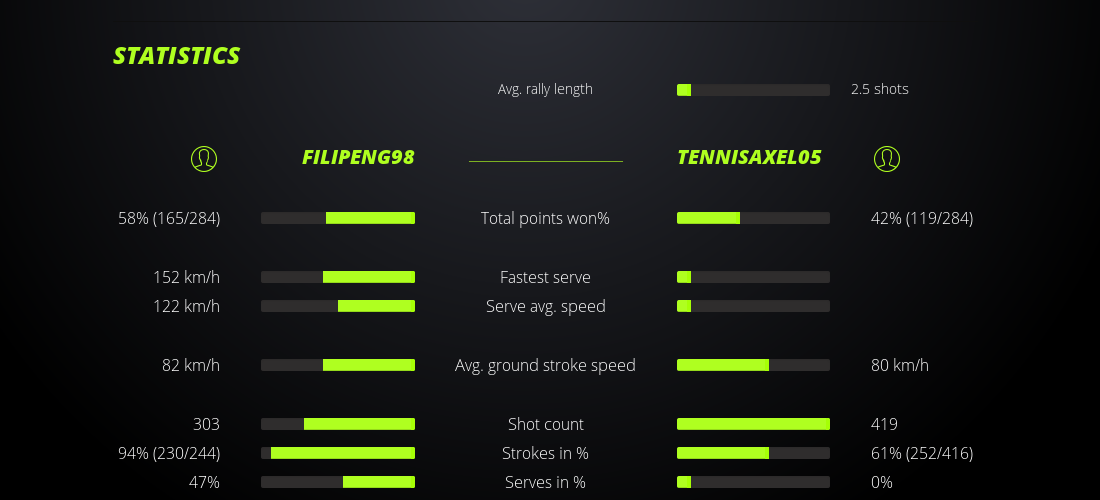Click FILIPENG98's strokes in % bar
The height and width of the screenshot is (500, 1100).
click(x=338, y=453)
